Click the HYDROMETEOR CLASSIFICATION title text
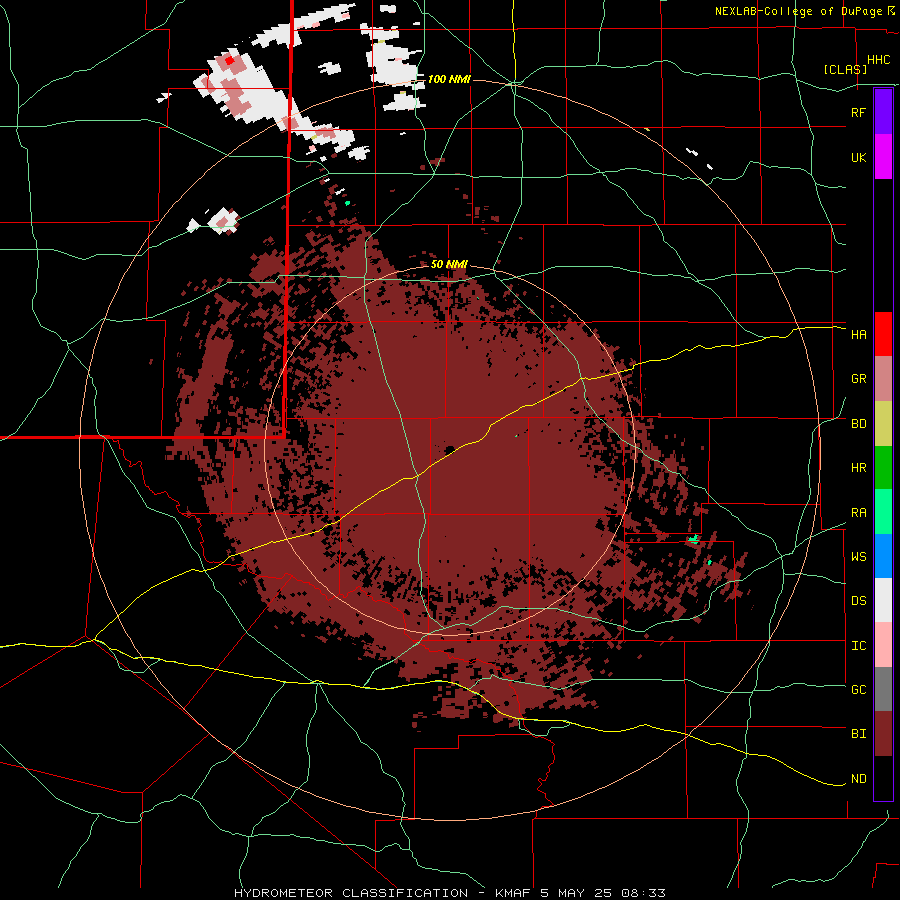 point(351,893)
